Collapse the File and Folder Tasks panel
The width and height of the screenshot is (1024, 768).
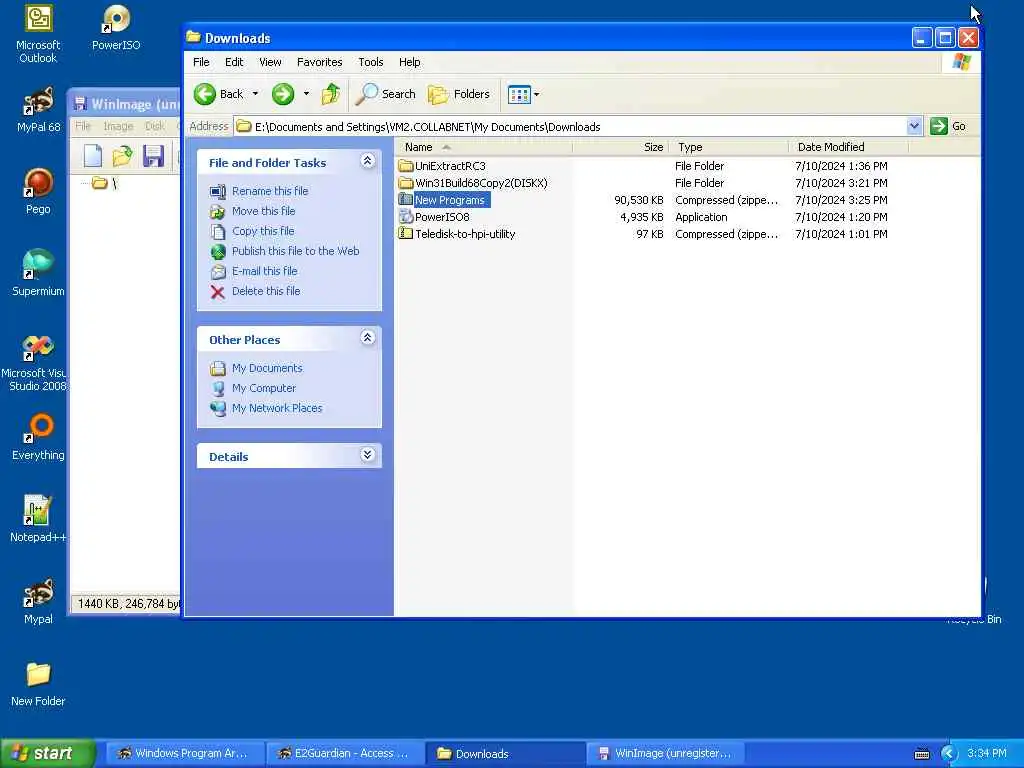[x=368, y=161]
